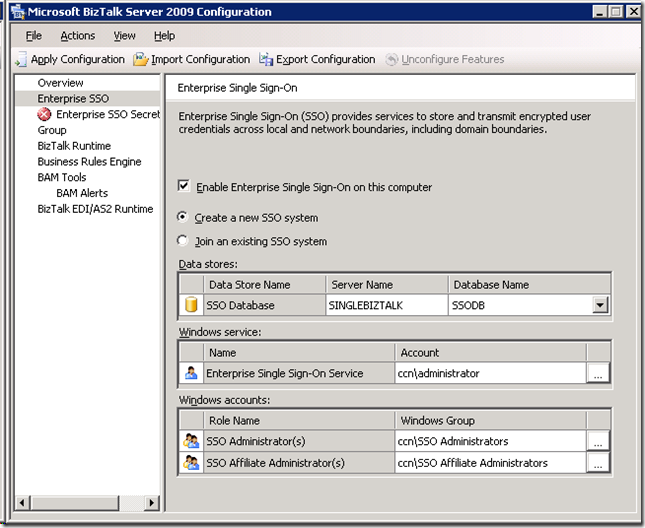The height and width of the screenshot is (528, 645).
Task: Click Export Configuration label
Action: 326,60
